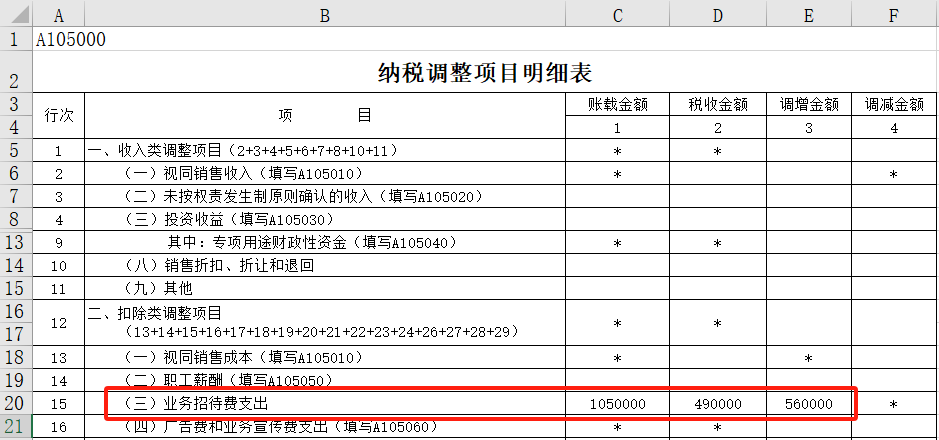Click the 行次 header cell
This screenshot has height=440, width=939.
59,115
